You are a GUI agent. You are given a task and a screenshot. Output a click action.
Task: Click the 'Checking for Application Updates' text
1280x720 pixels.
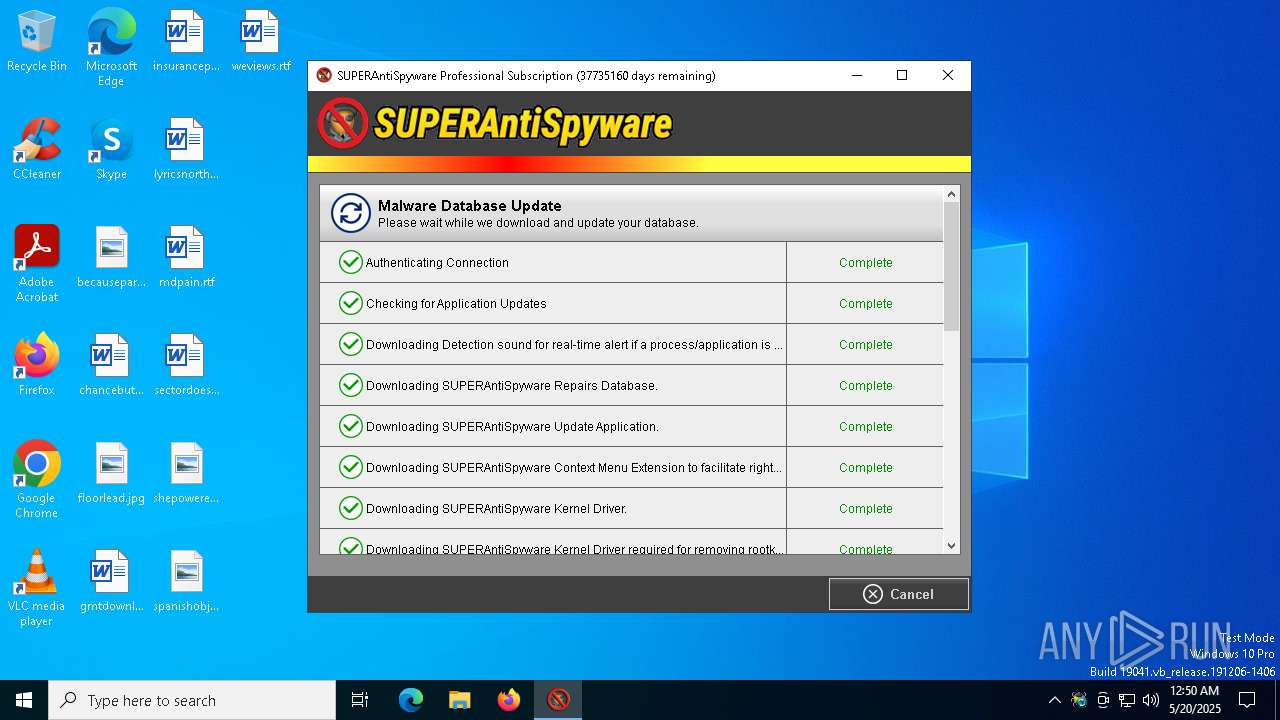tap(456, 304)
